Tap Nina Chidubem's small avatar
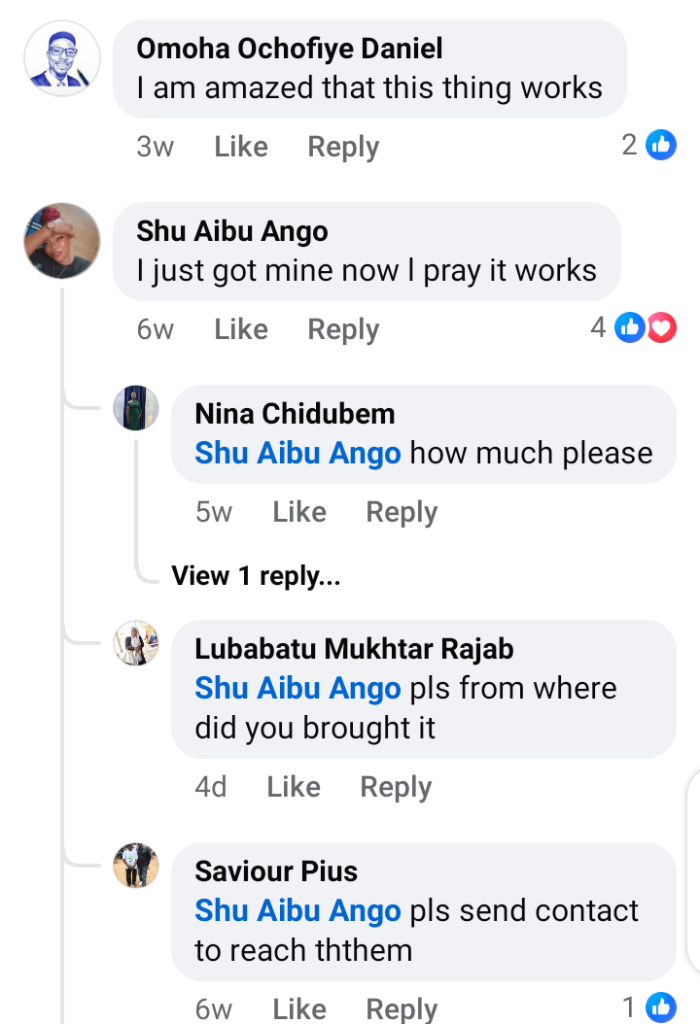700x1024 pixels. [135, 408]
